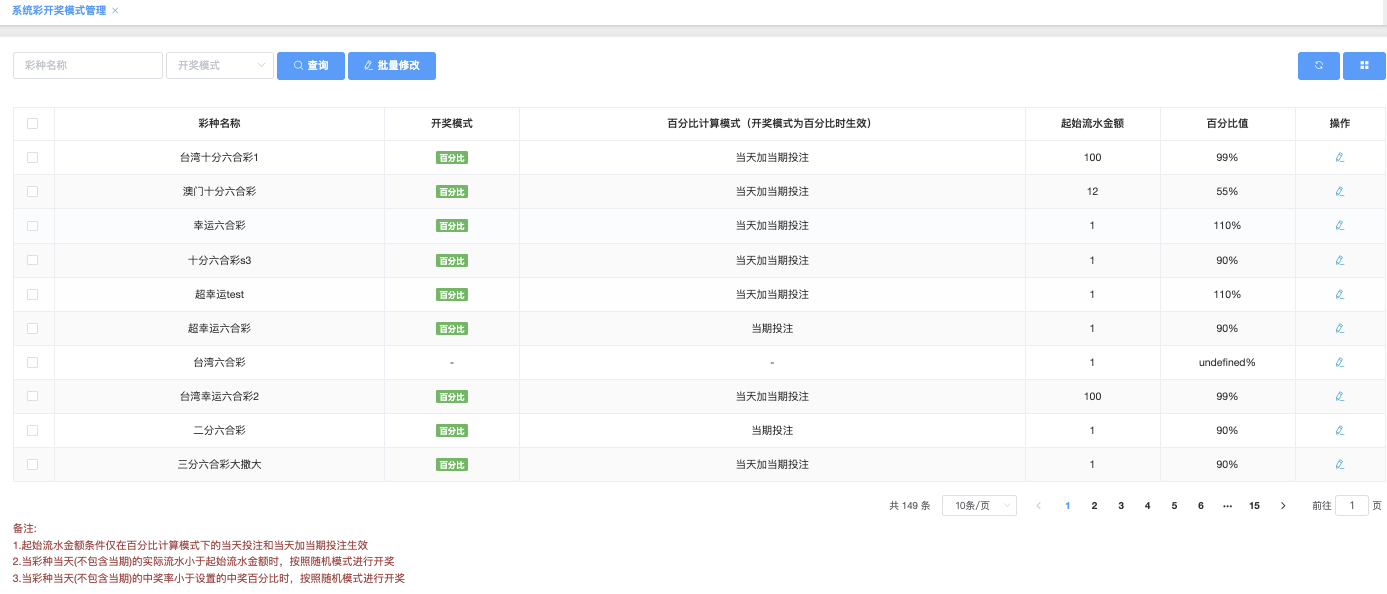The image size is (1387, 594).
Task: Click the 前往 page number input box
Action: pyautogui.click(x=1352, y=506)
